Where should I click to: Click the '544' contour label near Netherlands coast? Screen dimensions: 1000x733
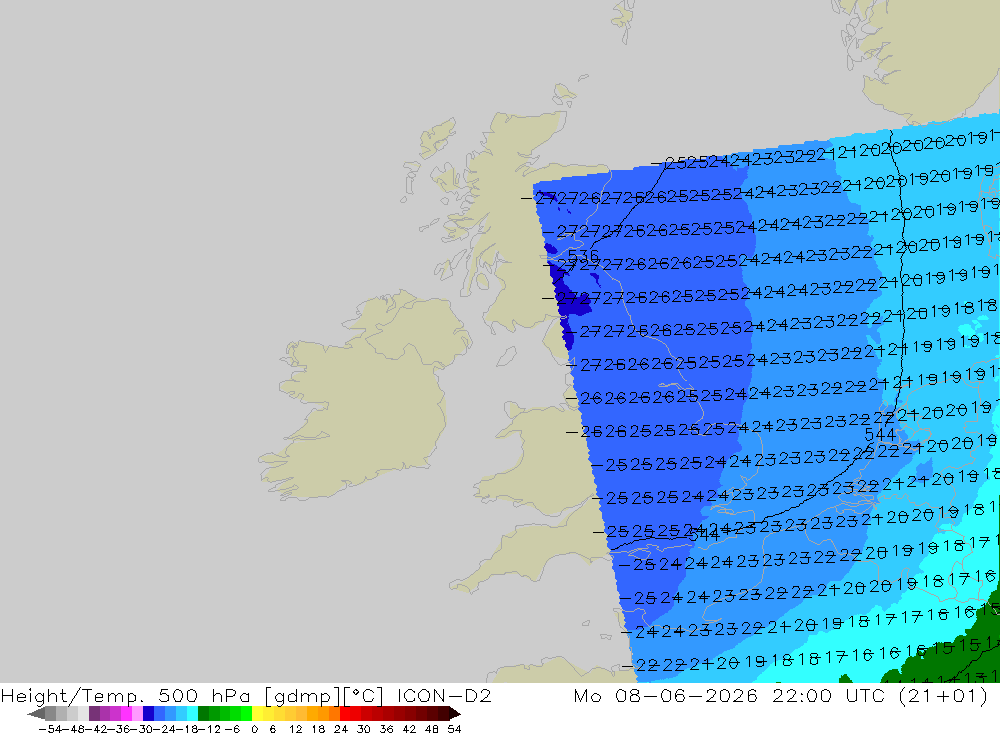[x=879, y=434]
